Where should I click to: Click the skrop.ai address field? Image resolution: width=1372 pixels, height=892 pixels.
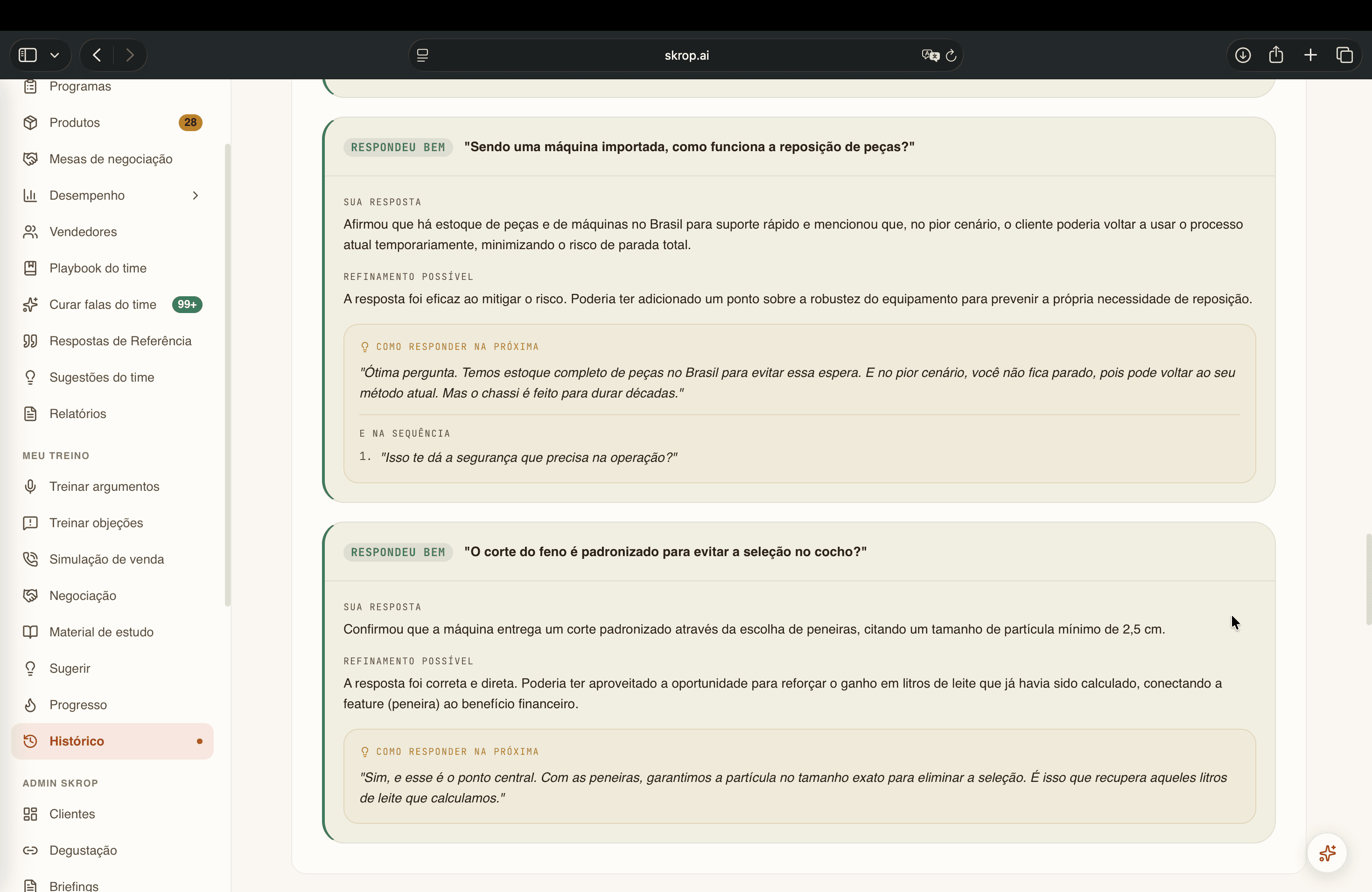point(686,56)
